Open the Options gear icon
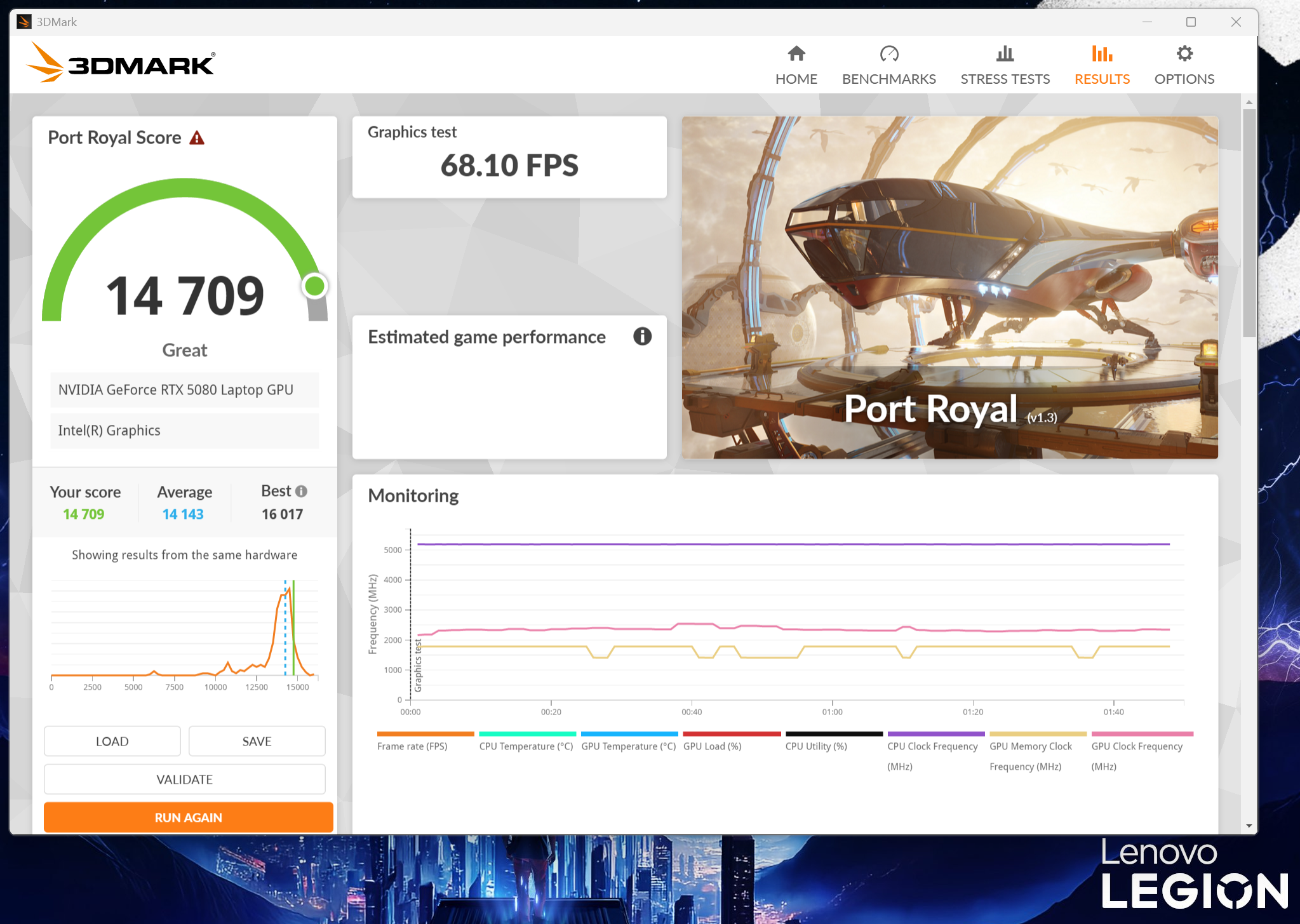 point(1184,54)
